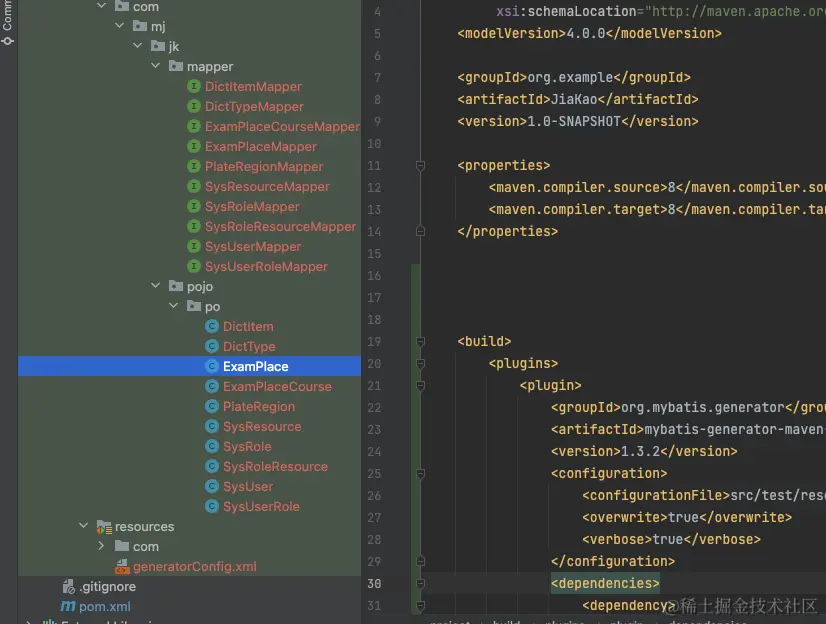Click the SysUserRole class icon
826x624 pixels.
(x=212, y=507)
